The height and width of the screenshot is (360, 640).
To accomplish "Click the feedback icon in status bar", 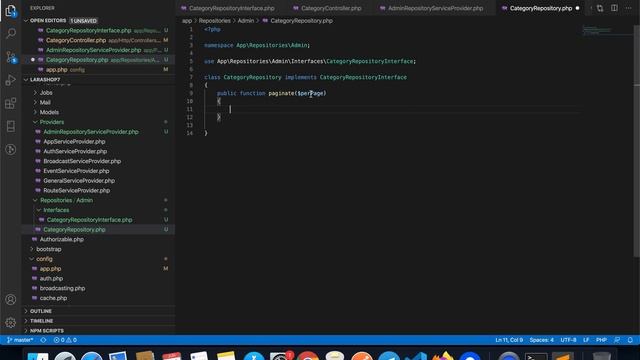I will (x=617, y=340).
